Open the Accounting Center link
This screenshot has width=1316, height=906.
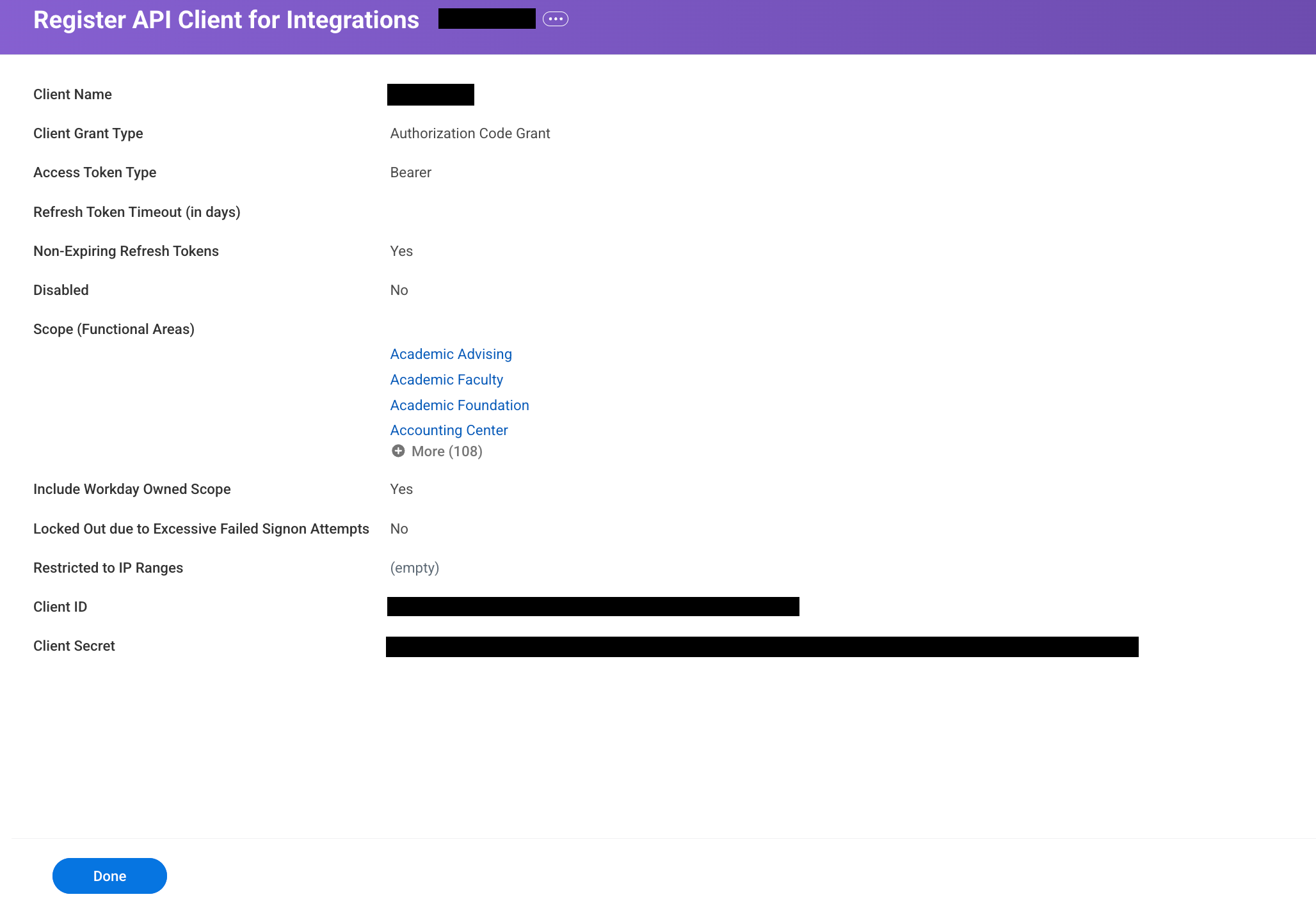point(449,430)
